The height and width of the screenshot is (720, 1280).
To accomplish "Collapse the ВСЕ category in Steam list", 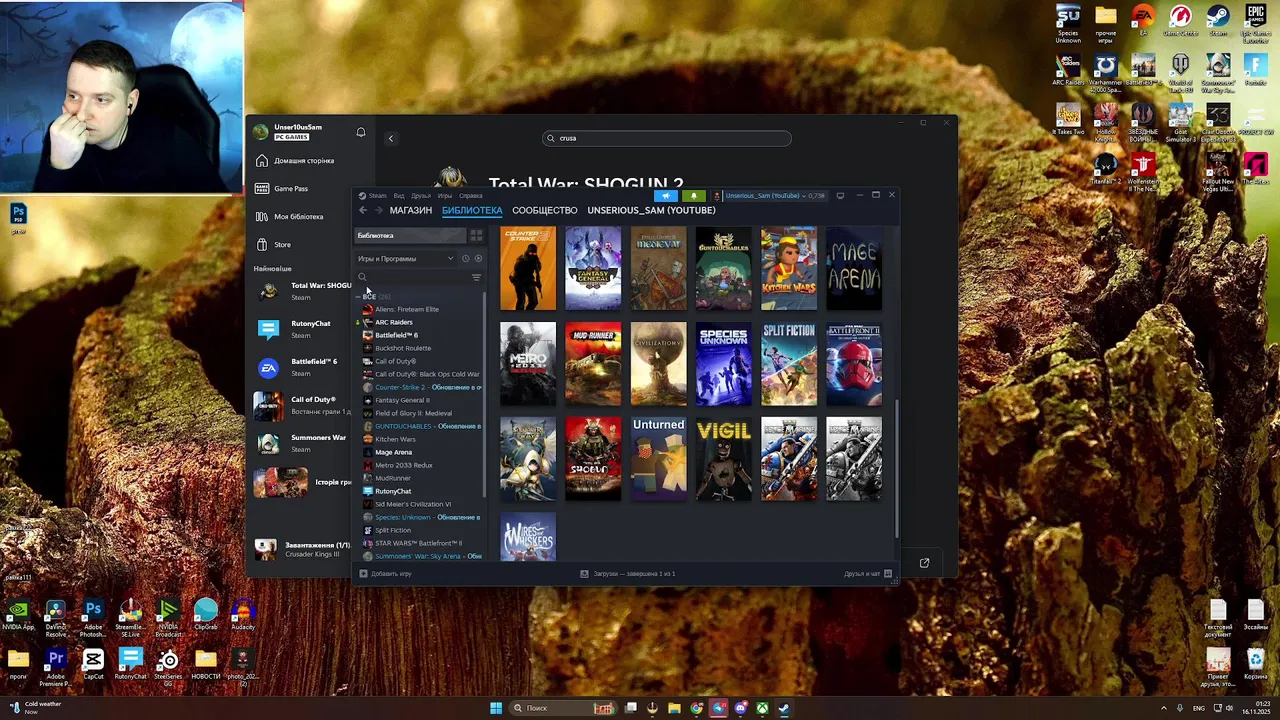I will [359, 296].
